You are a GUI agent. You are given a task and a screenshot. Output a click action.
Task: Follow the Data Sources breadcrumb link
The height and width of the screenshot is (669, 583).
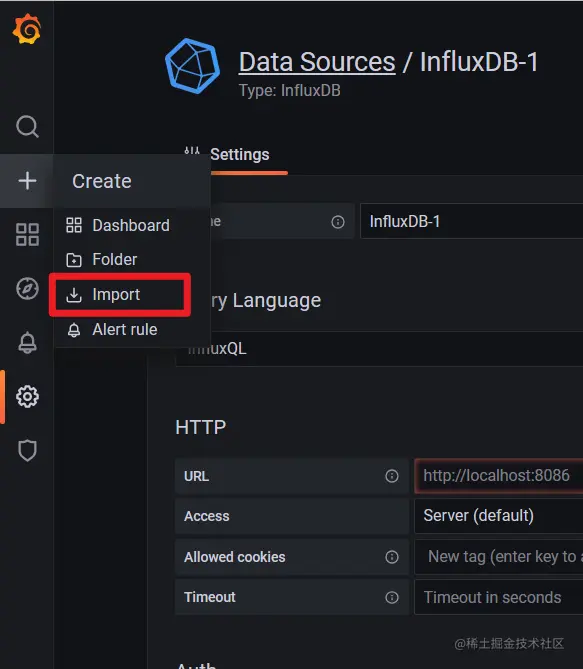(x=317, y=62)
